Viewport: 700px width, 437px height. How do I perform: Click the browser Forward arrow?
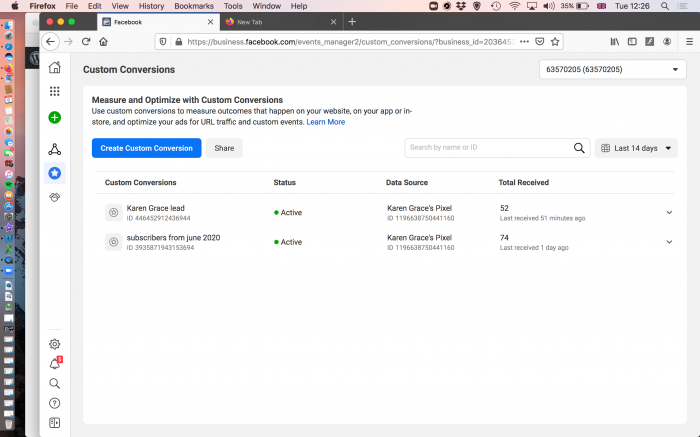[68, 42]
